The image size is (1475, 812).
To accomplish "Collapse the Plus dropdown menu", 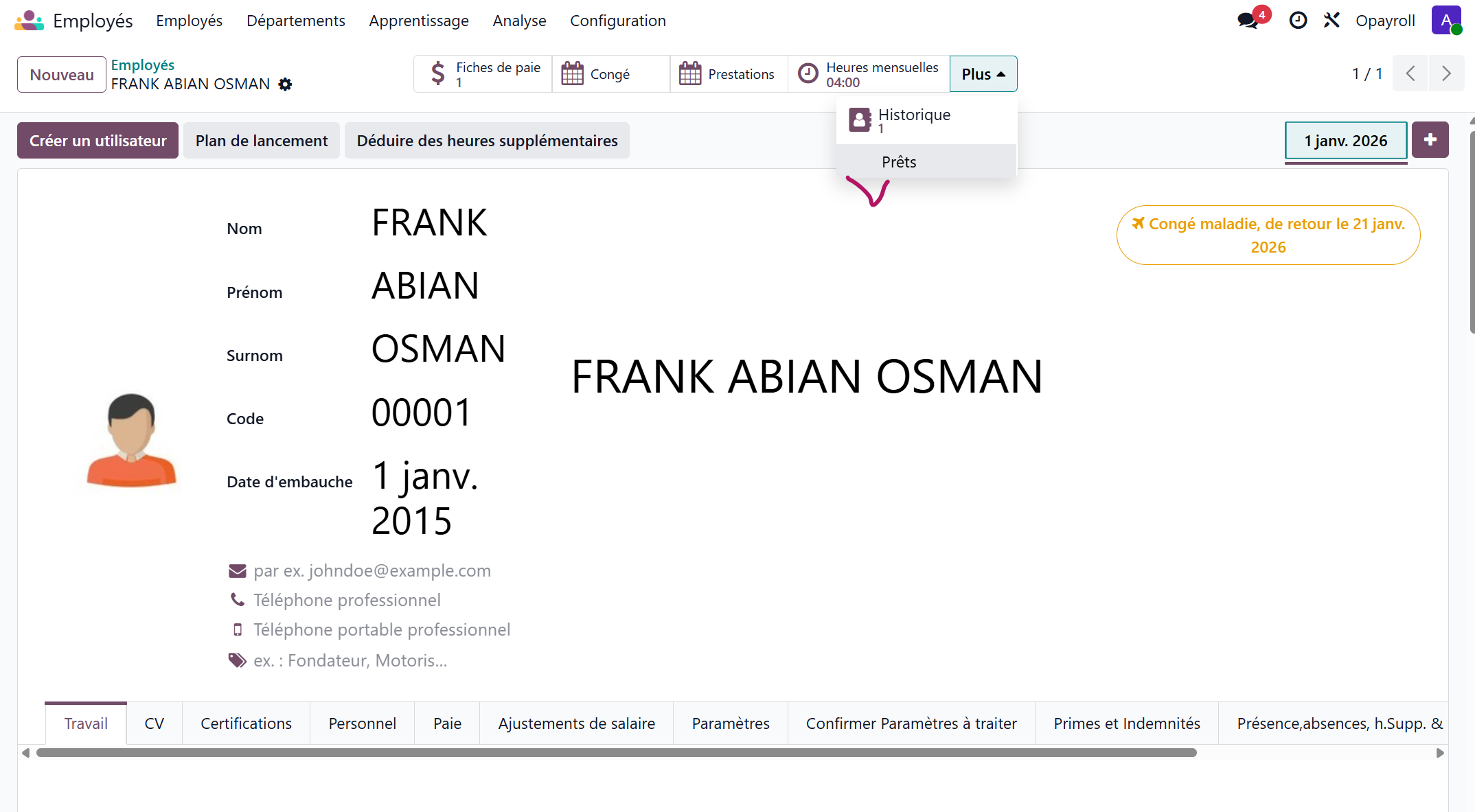I will [x=983, y=74].
